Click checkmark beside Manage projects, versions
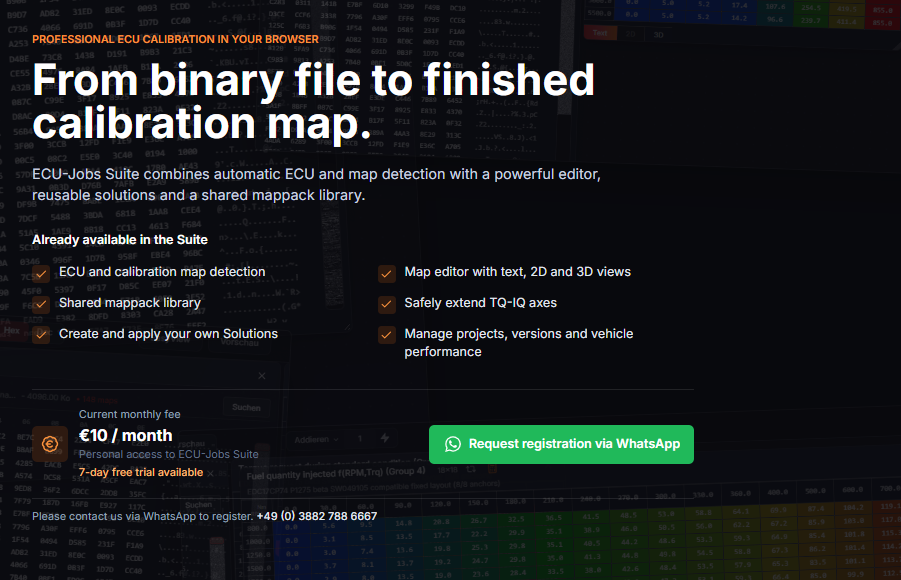This screenshot has height=580, width=901. (387, 335)
